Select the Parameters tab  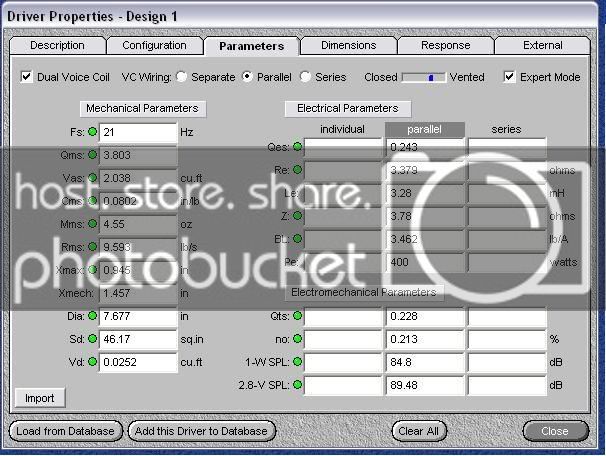point(252,46)
